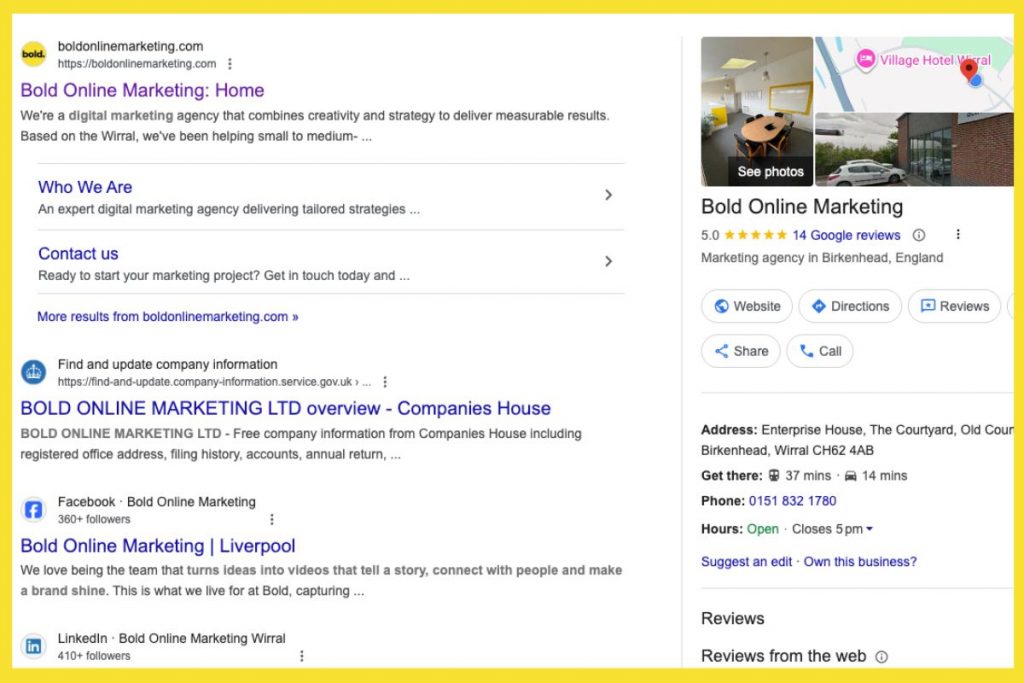
Task: Click the Facebook icon next to the Liverpool result
Action: click(x=33, y=510)
